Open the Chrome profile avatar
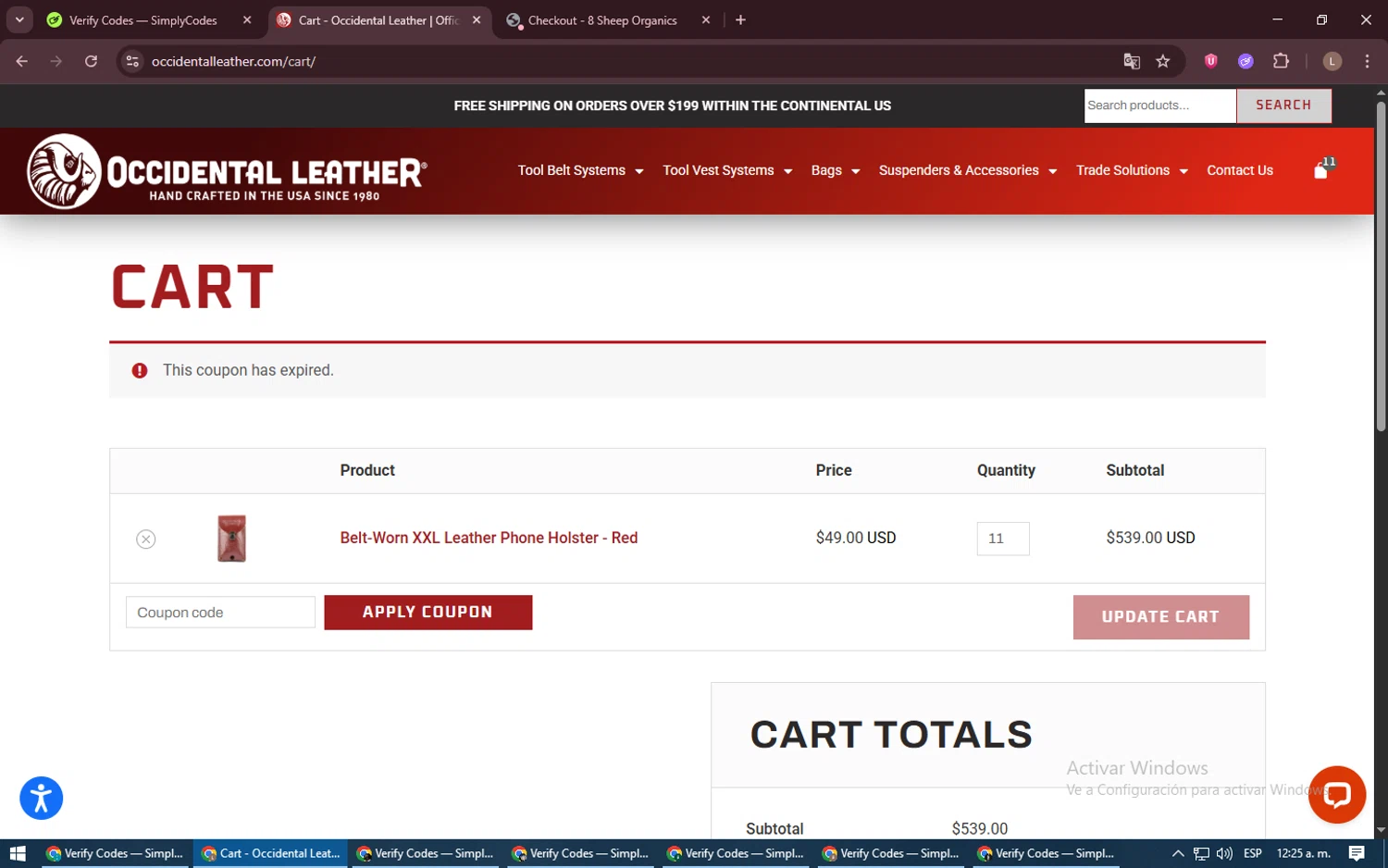This screenshot has height=868, width=1388. [x=1332, y=61]
